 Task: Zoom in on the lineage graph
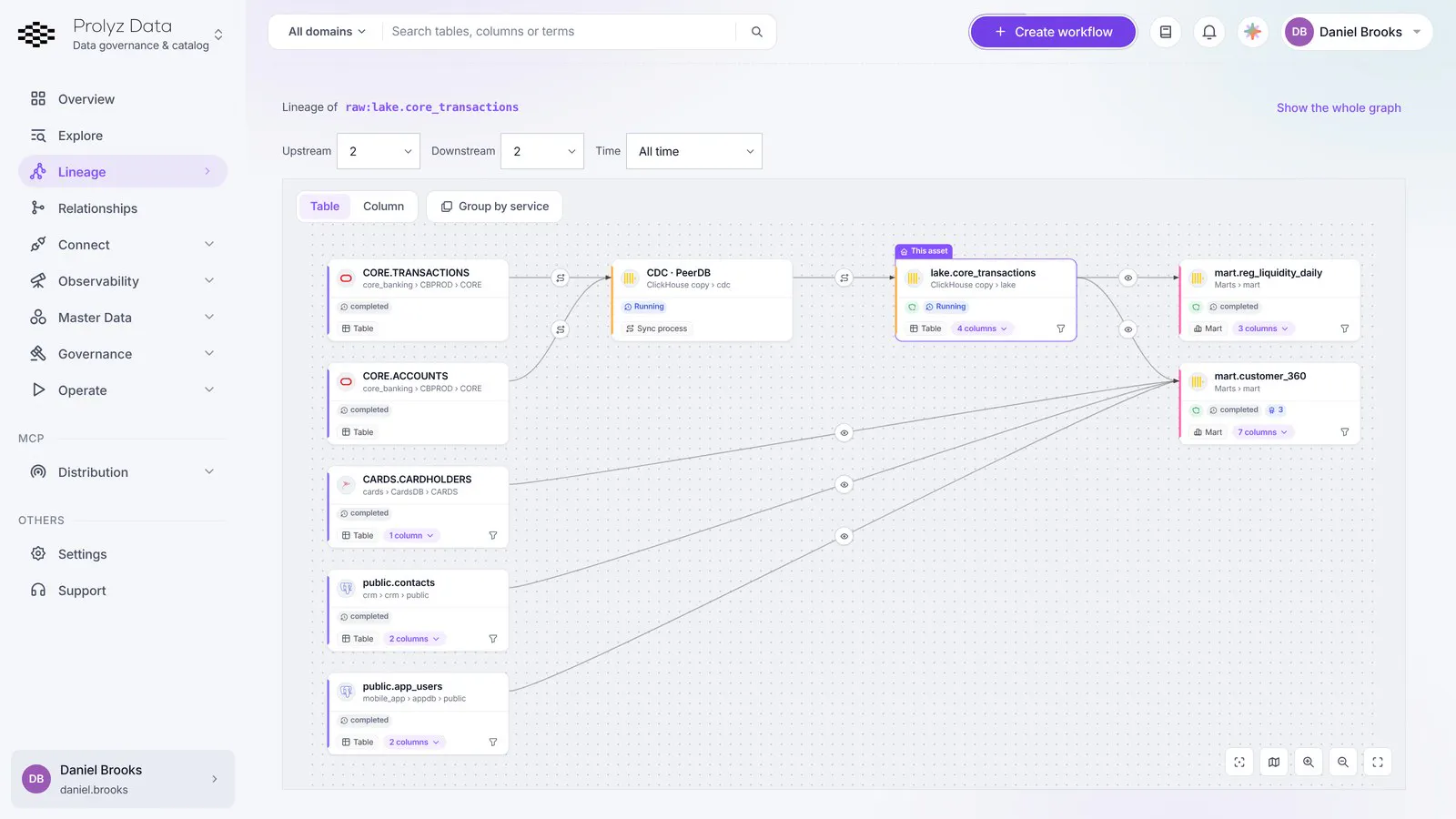pyautogui.click(x=1309, y=763)
